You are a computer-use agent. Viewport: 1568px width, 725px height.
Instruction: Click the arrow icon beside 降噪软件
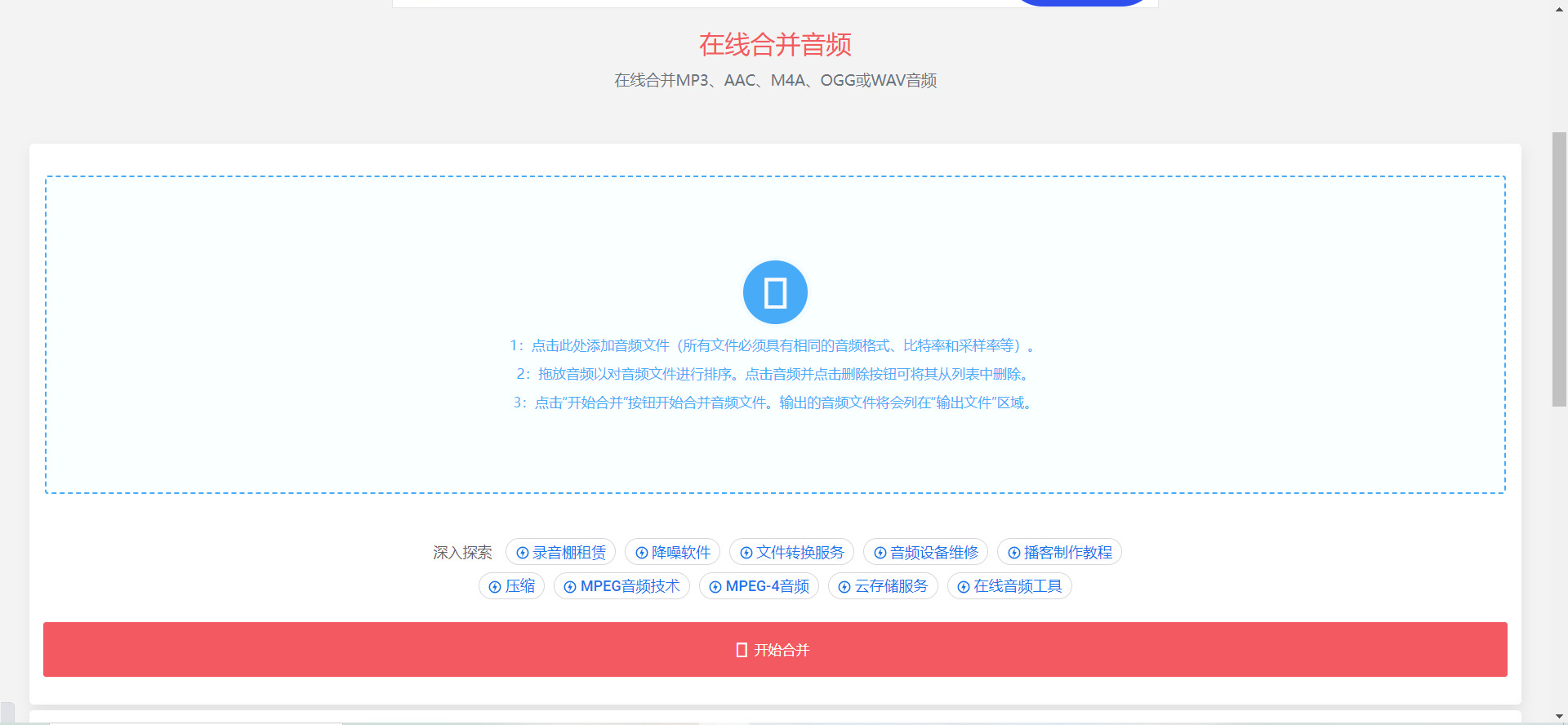tap(642, 553)
